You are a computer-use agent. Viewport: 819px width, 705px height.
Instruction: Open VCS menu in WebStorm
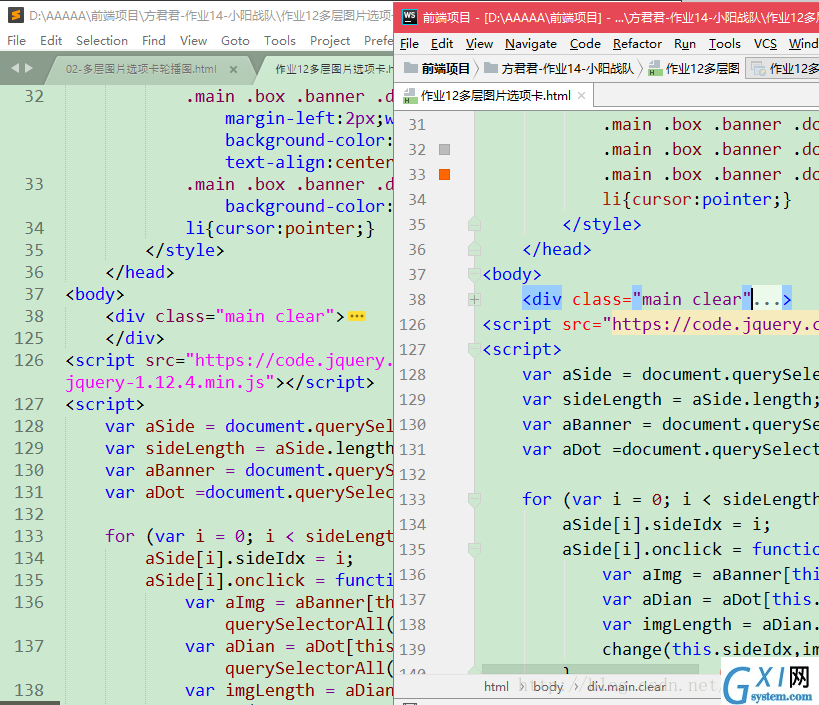(765, 44)
